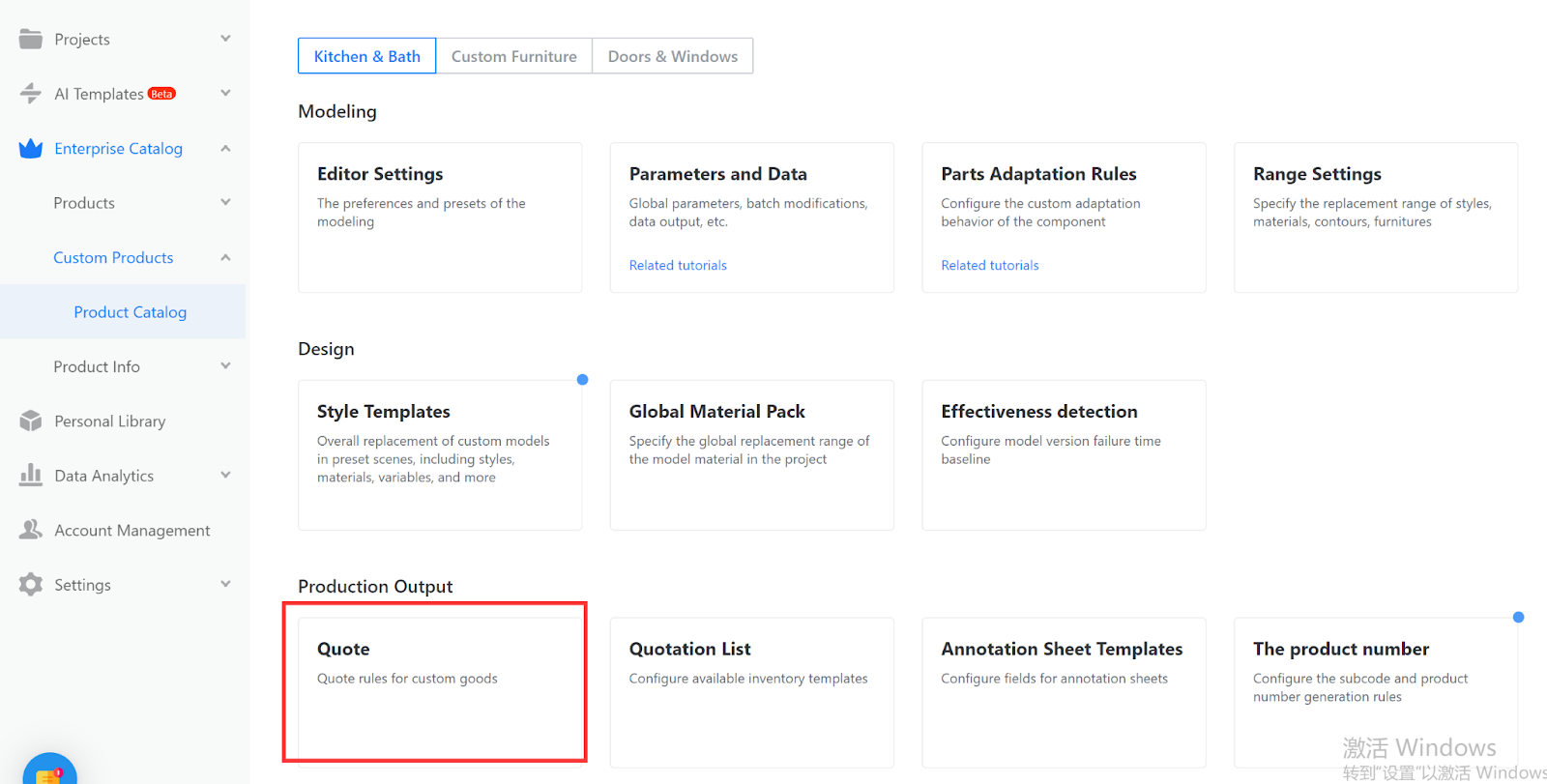1547x784 pixels.
Task: Switch to the Doors & Windows tab
Action: [x=672, y=56]
